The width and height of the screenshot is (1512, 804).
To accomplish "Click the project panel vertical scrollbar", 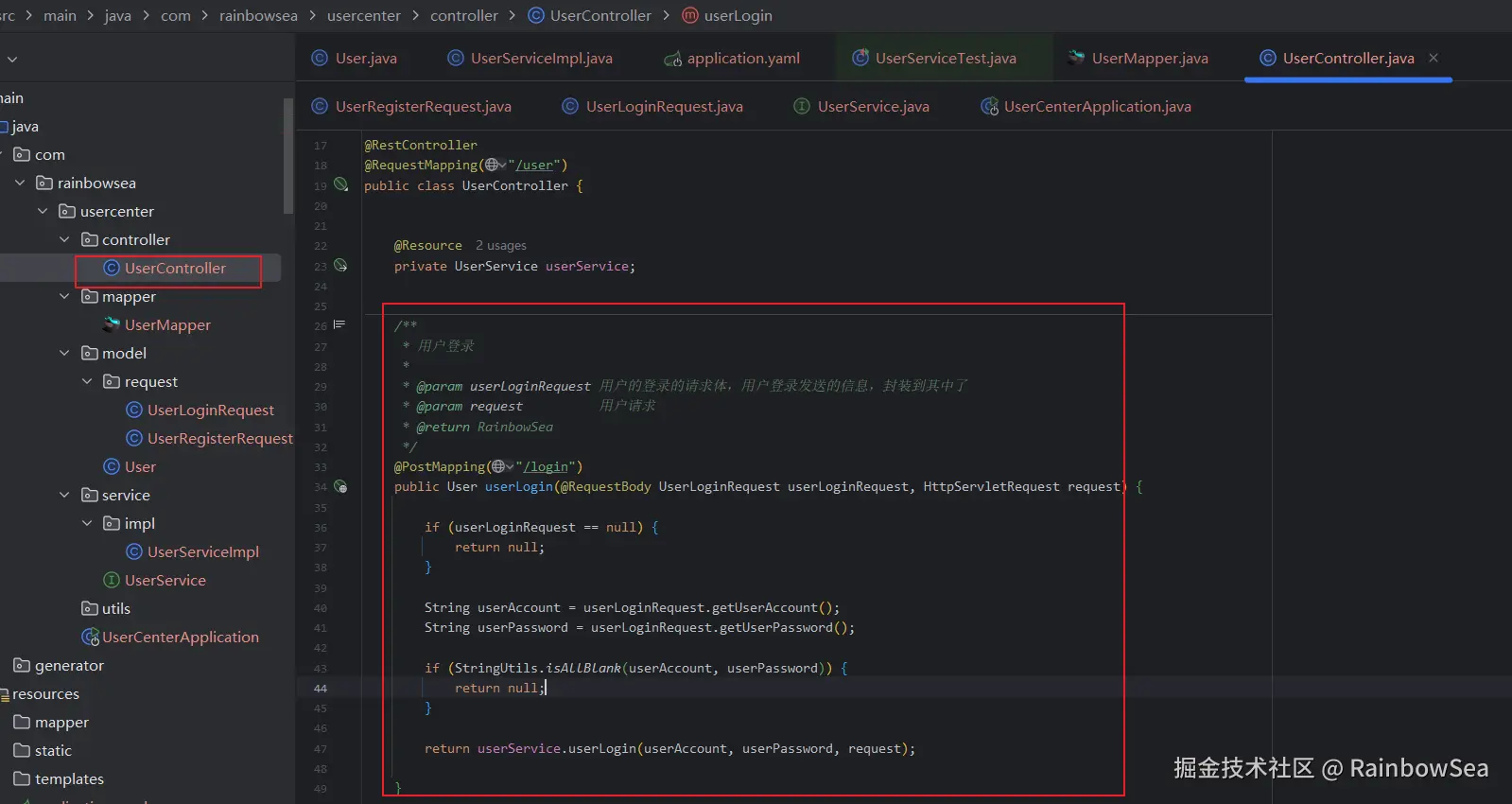I will click(x=288, y=156).
